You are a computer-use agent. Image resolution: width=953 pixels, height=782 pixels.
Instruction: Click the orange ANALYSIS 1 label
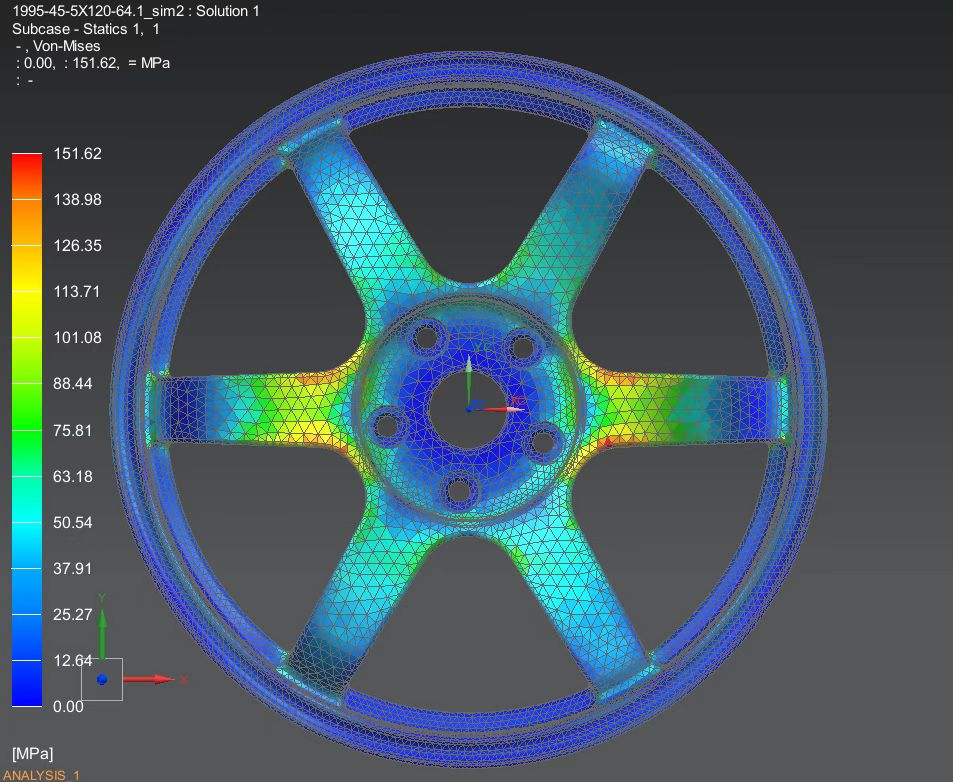[41, 775]
